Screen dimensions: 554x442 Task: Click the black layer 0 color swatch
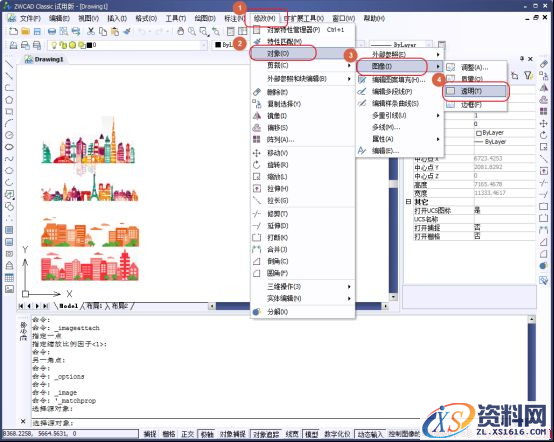click(89, 45)
